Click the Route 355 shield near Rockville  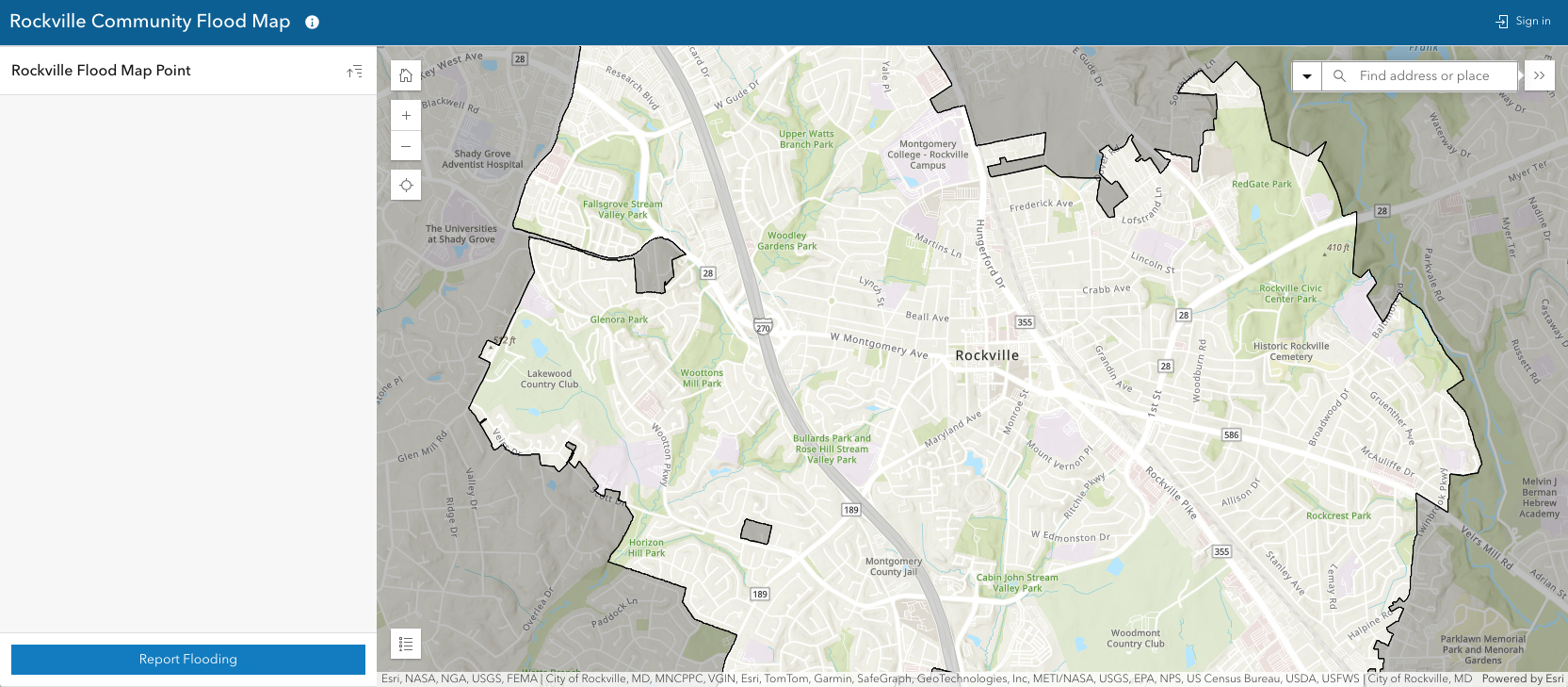pos(1025,322)
